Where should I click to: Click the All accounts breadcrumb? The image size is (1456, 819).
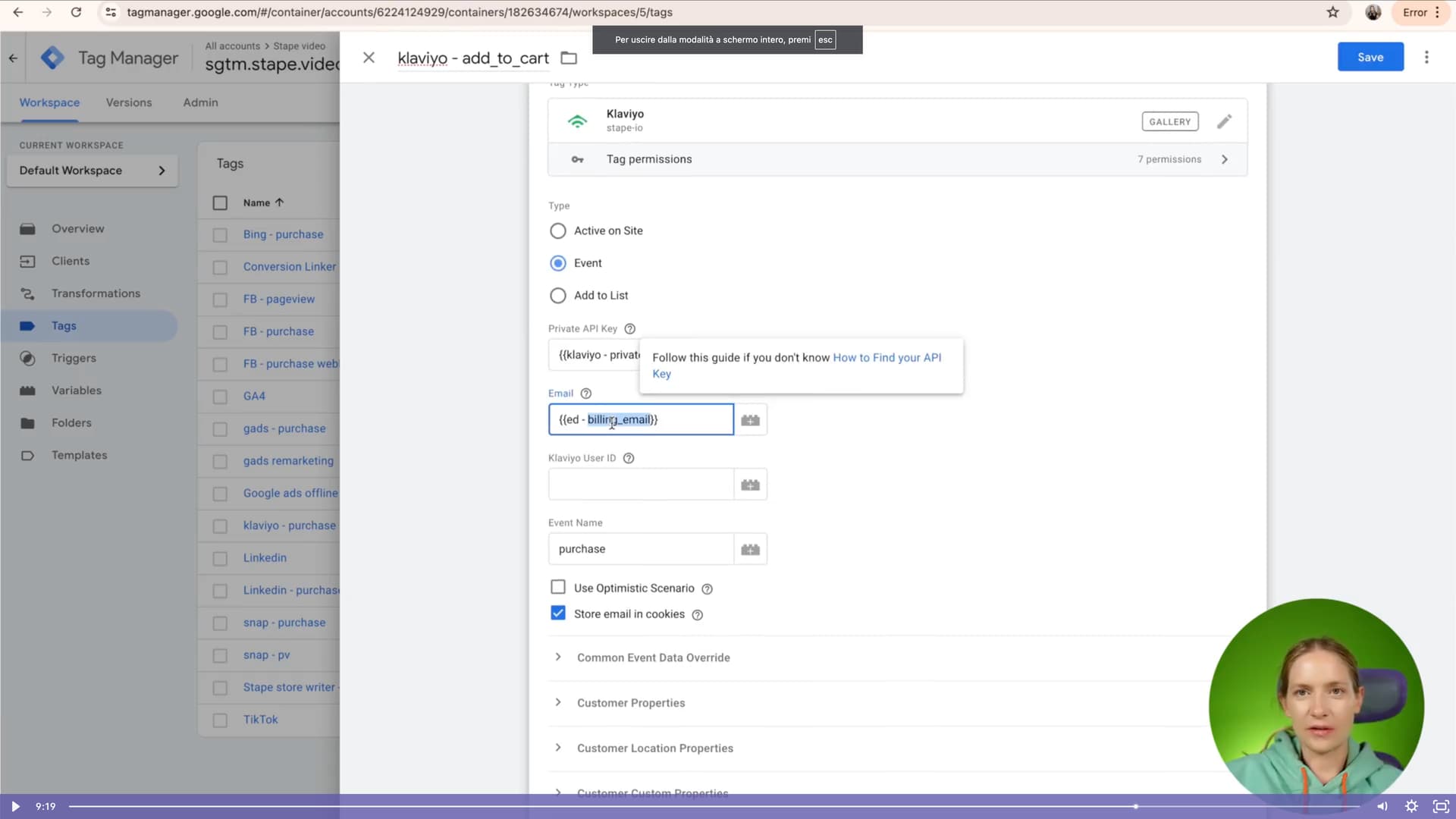(232, 46)
